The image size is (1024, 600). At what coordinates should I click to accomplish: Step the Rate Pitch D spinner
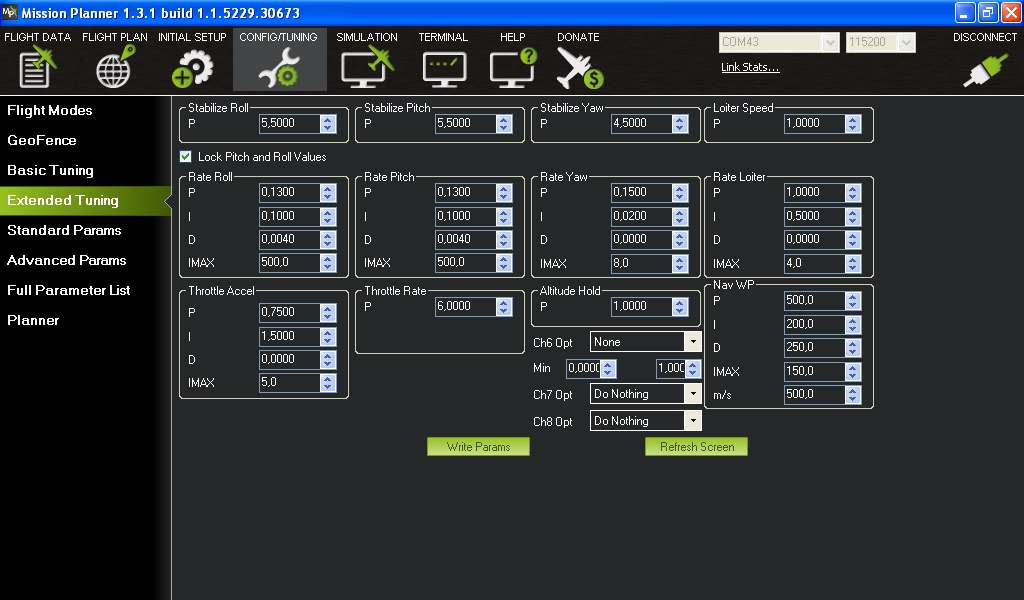[504, 240]
